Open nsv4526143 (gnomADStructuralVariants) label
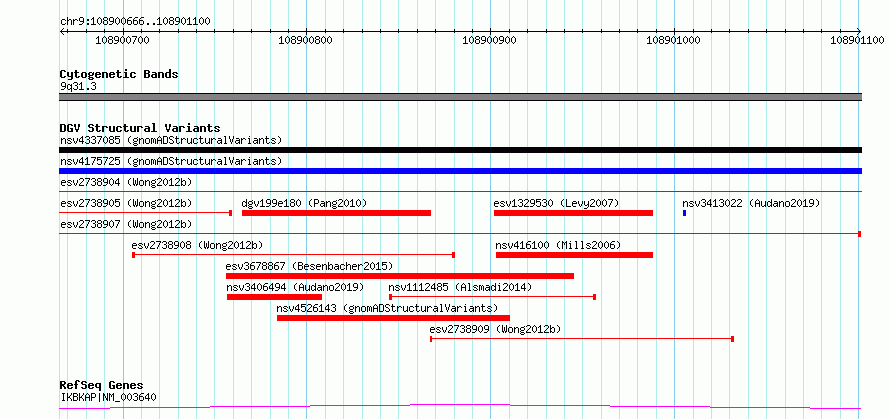The width and height of the screenshot is (890, 419). (387, 308)
